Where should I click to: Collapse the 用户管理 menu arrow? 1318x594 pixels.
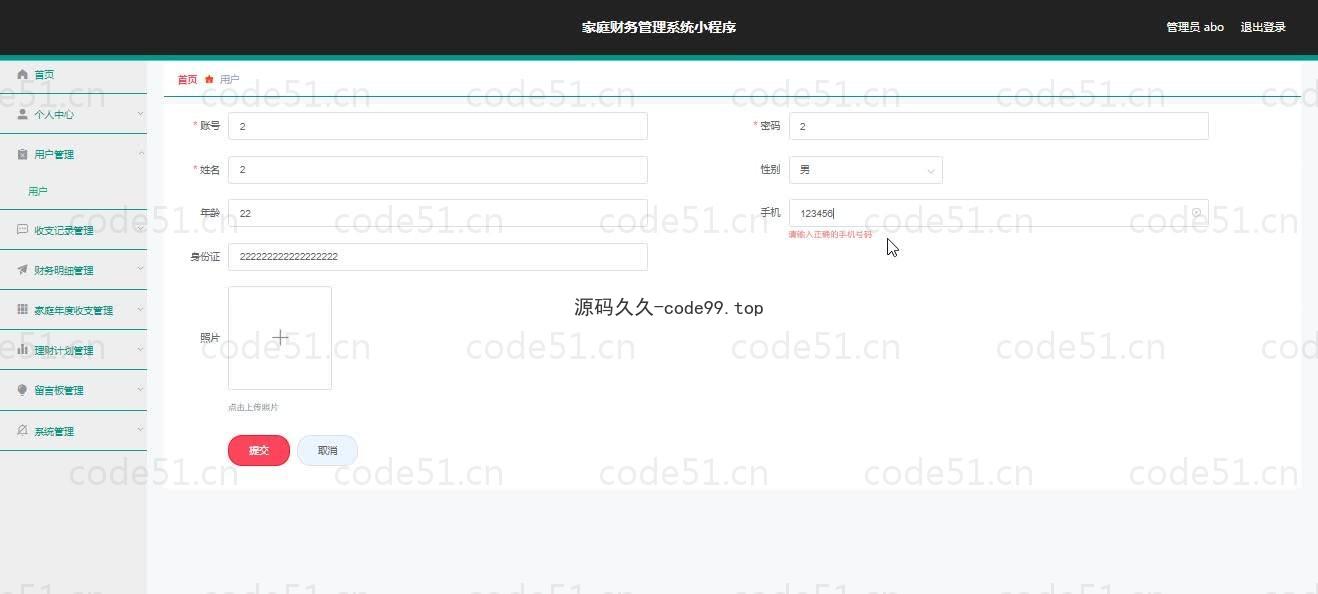(x=140, y=154)
